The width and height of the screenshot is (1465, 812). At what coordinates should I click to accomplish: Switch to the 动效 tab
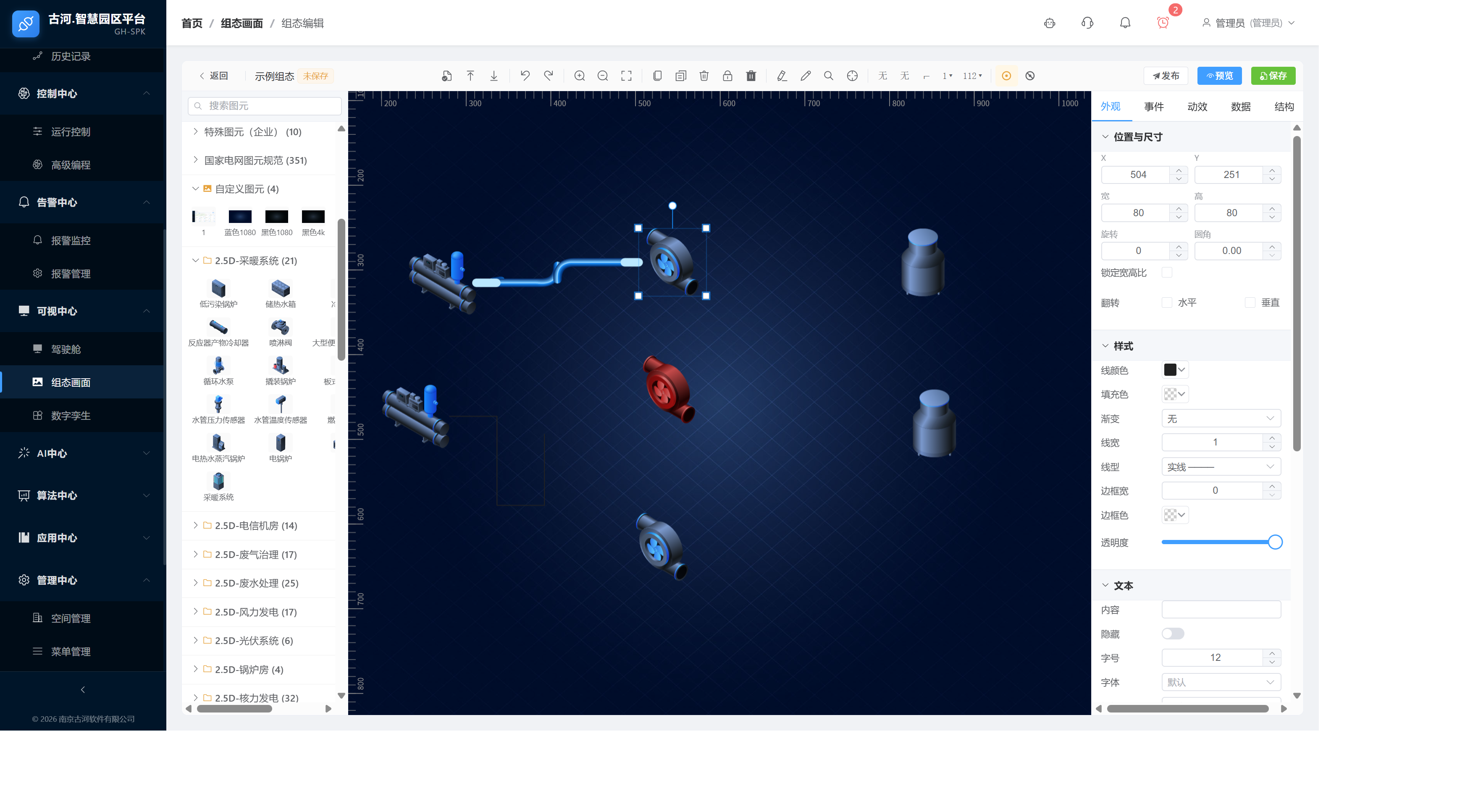[1197, 106]
